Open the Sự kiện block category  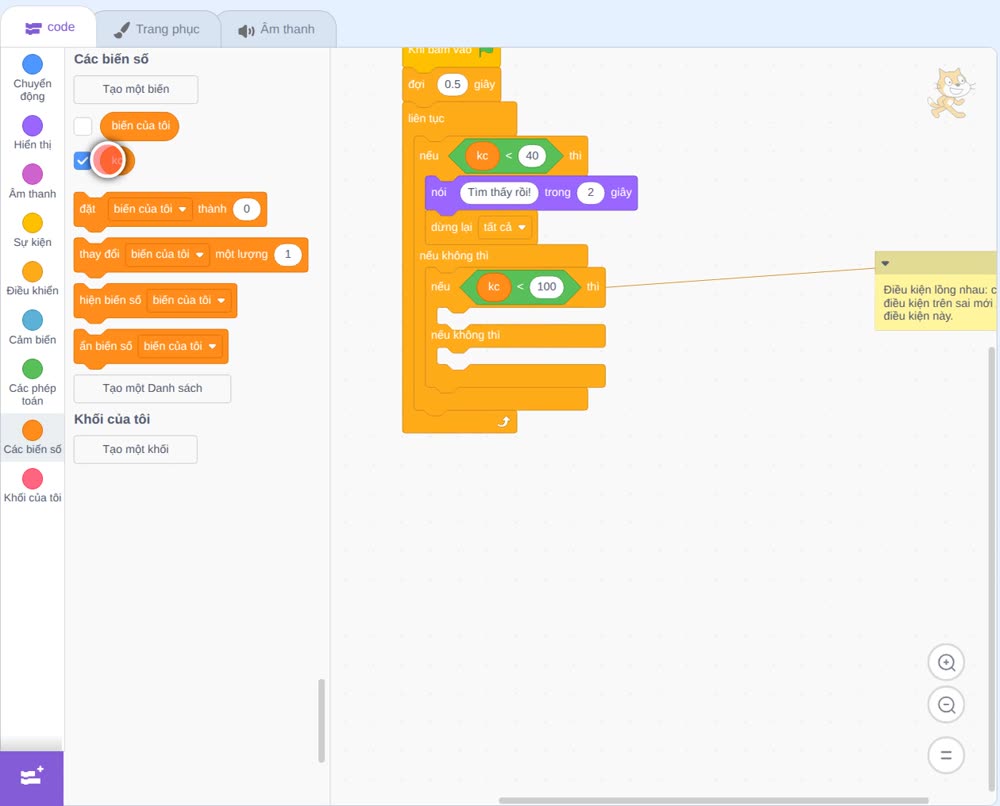point(33,230)
